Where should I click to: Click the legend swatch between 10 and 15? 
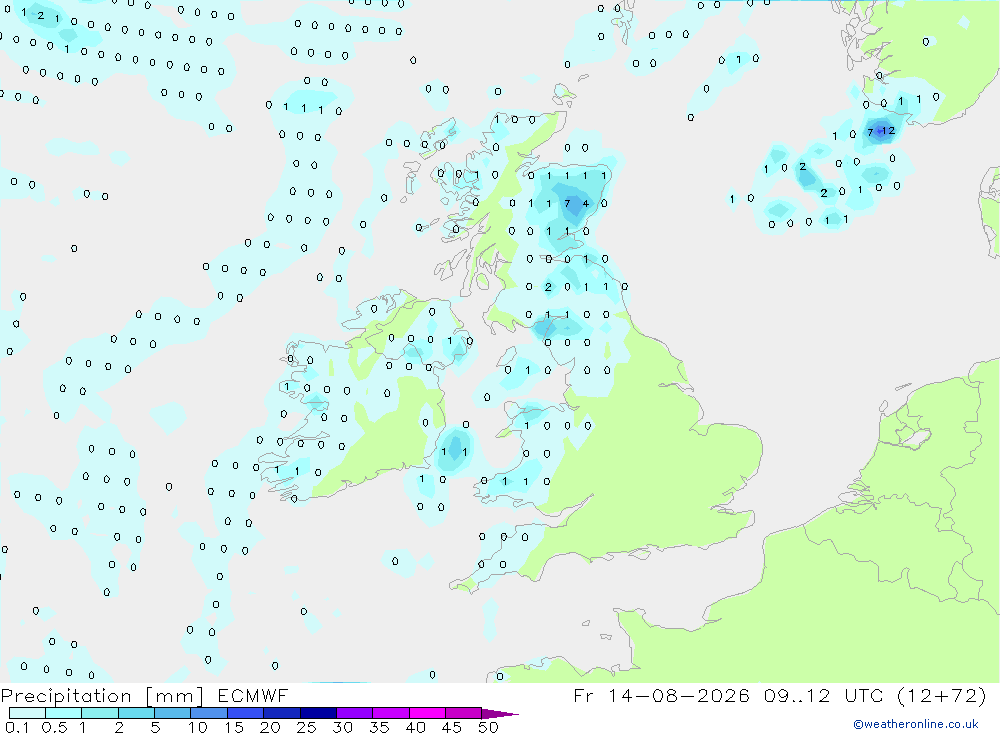coord(209,713)
